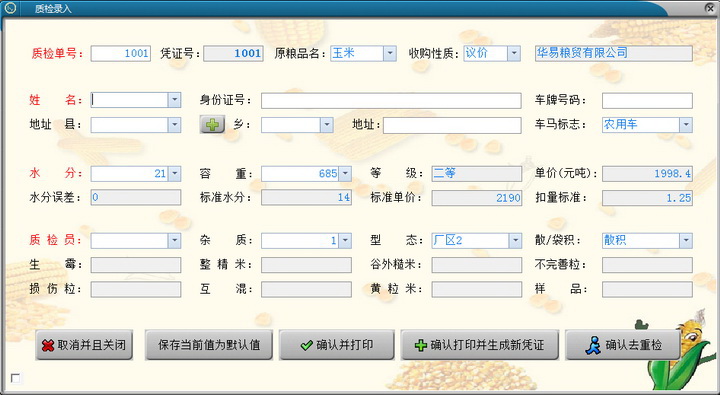Click 取消并且关闭 button
Screen dimensions: 720x395
(84, 345)
